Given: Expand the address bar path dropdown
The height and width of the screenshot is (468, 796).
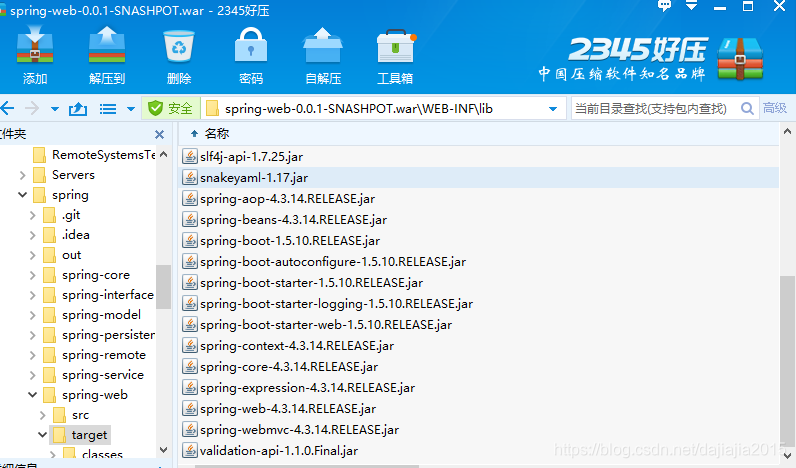Looking at the screenshot, I should click(x=553, y=109).
